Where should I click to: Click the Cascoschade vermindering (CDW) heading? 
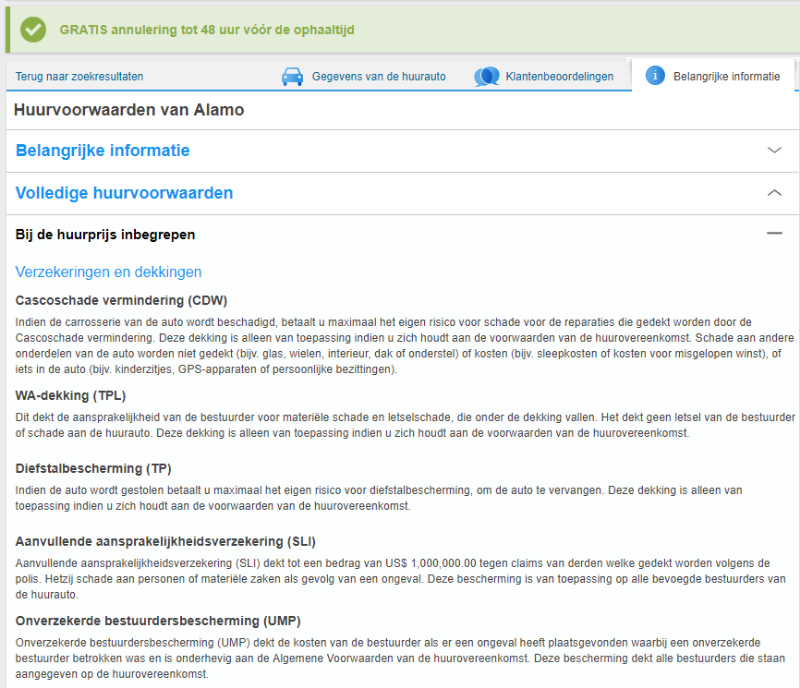(121, 300)
